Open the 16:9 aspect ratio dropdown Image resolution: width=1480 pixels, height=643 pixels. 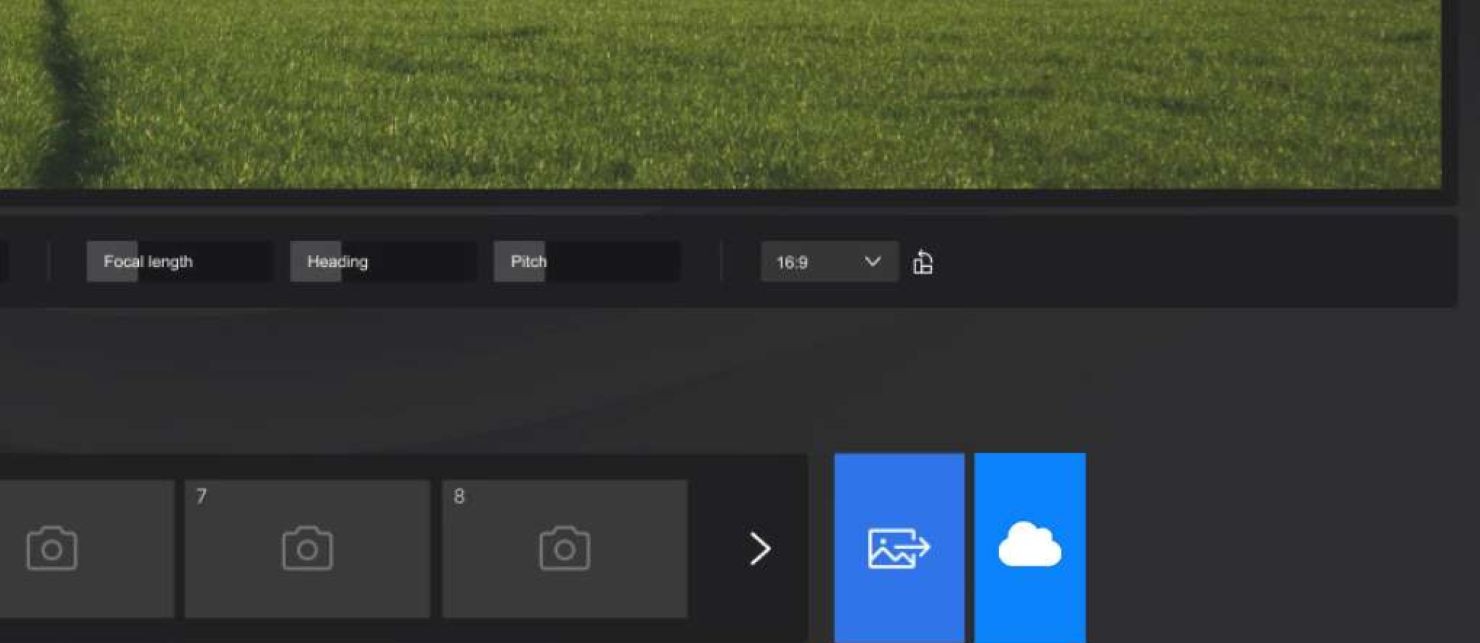pos(829,262)
